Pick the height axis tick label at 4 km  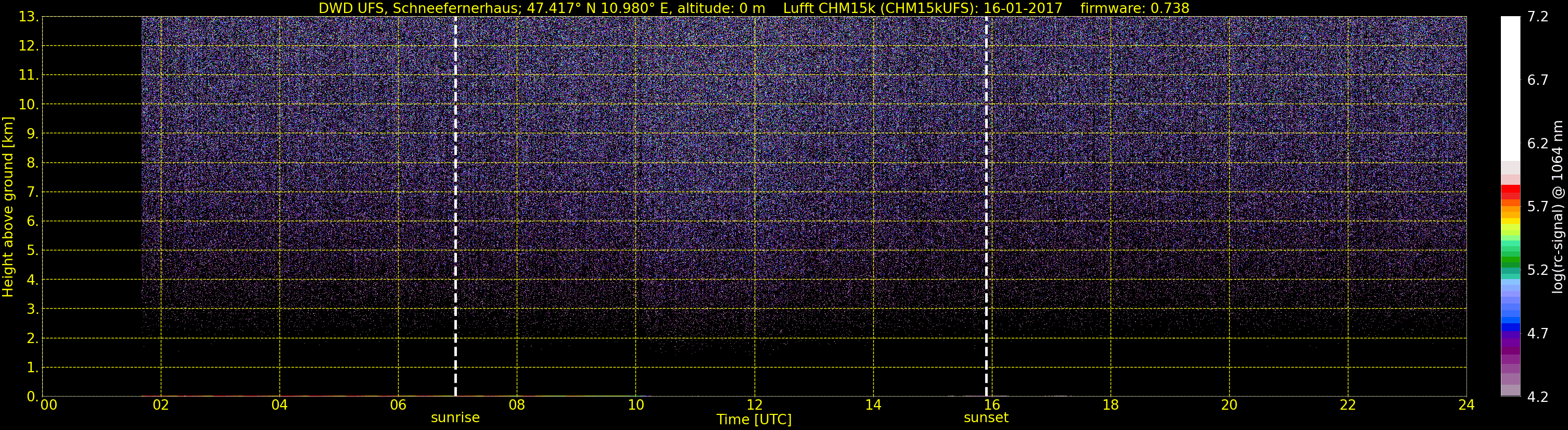pos(32,280)
